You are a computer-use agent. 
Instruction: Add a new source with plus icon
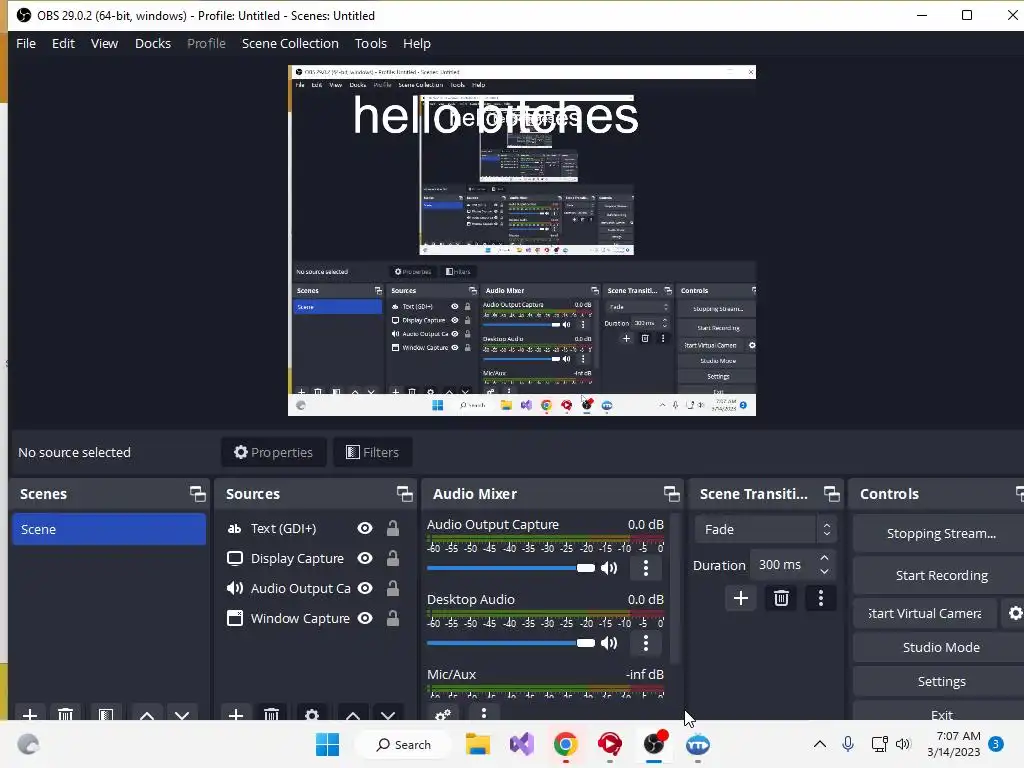pyautogui.click(x=236, y=714)
